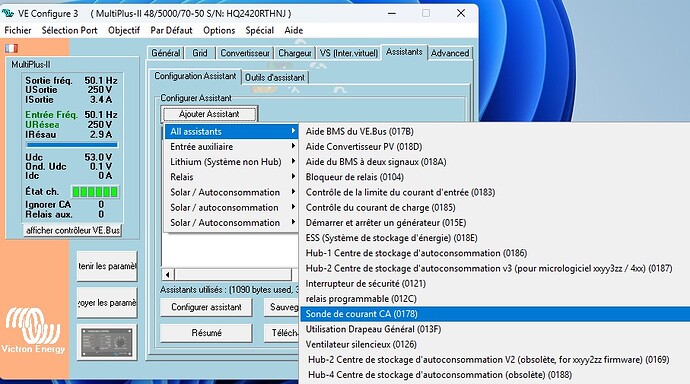Switch to the Advanced tab
Screen dimensions: 690x384
(450, 53)
